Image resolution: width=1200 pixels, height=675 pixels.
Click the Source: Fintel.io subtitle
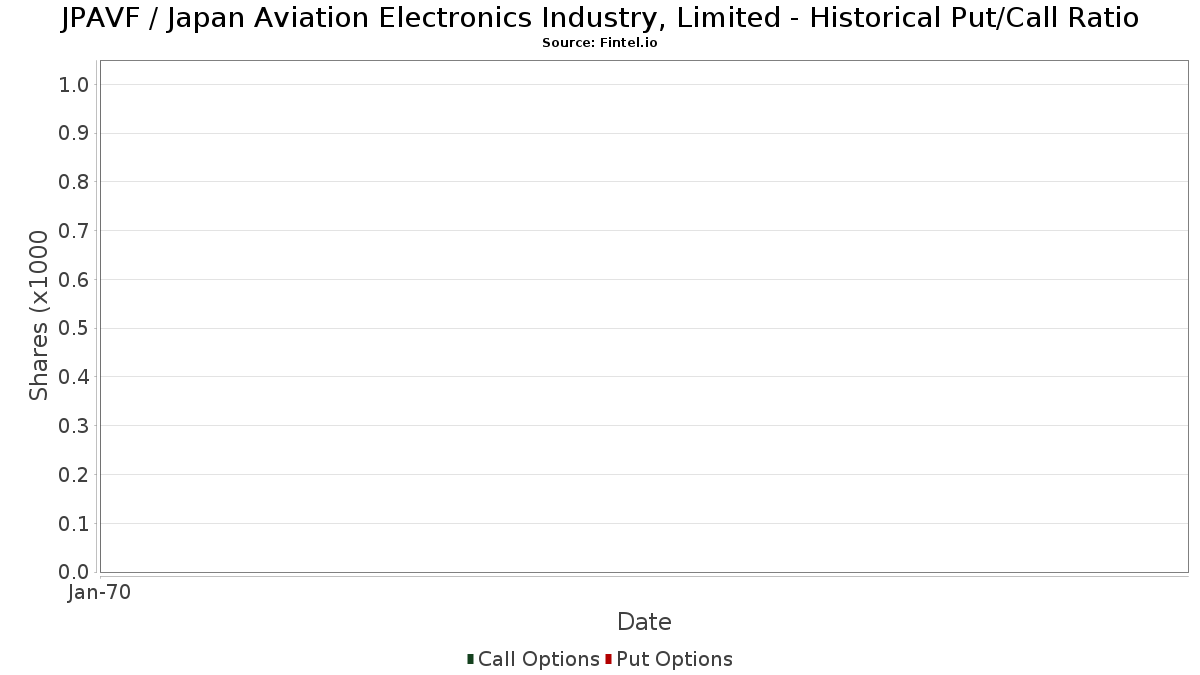tap(600, 43)
